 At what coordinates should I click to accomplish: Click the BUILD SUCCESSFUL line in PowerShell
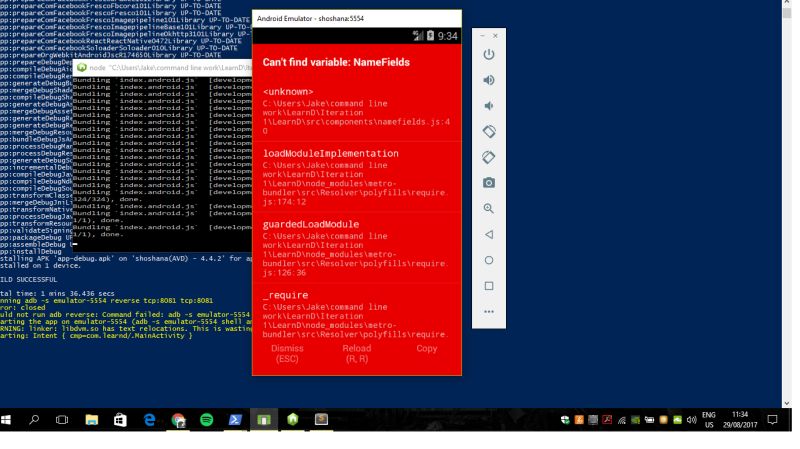[29, 280]
